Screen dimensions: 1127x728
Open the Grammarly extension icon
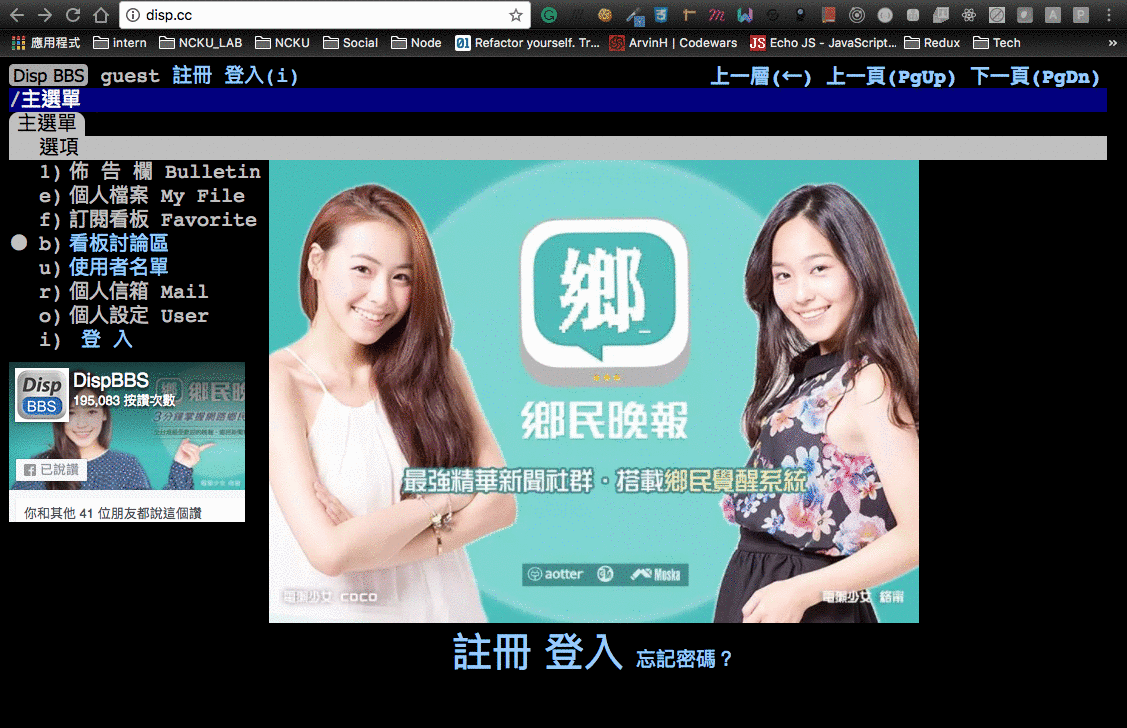click(x=549, y=15)
